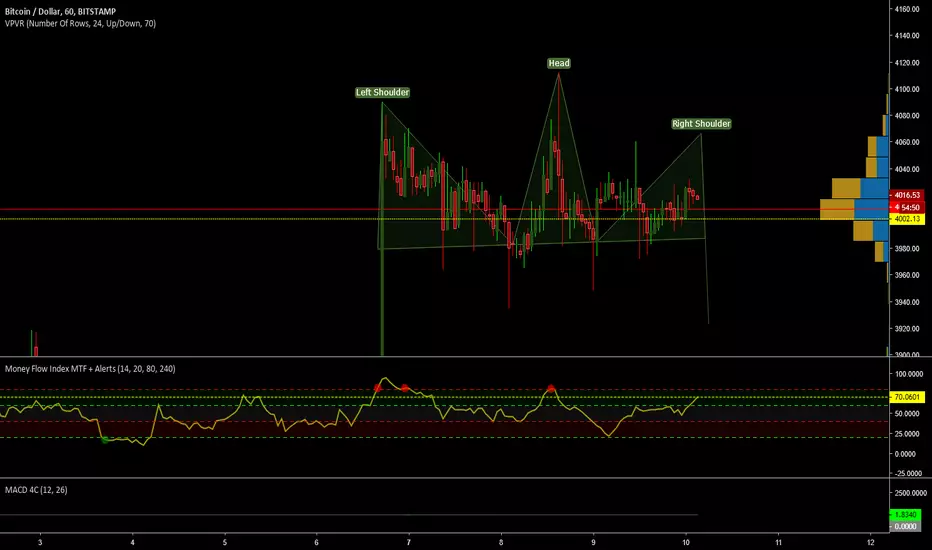Click the -25.0000 MFI axis label
The width and height of the screenshot is (932, 550).
909,473
